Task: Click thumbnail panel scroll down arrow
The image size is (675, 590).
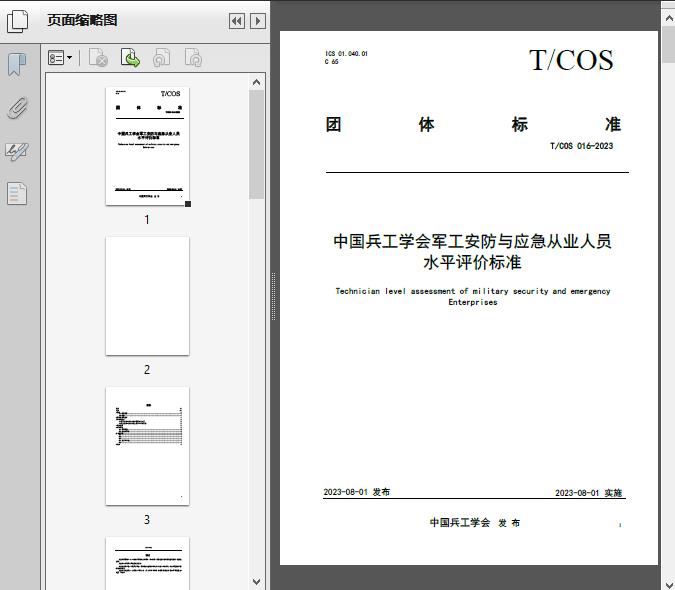Action: 257,581
